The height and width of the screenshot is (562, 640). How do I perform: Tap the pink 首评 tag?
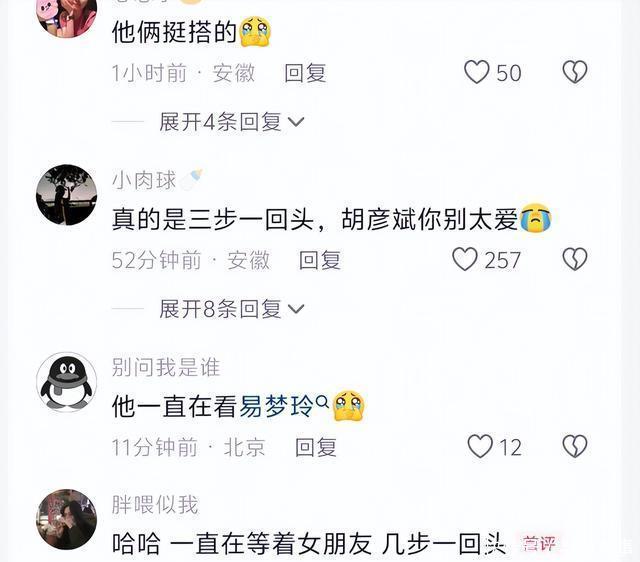coord(539,544)
